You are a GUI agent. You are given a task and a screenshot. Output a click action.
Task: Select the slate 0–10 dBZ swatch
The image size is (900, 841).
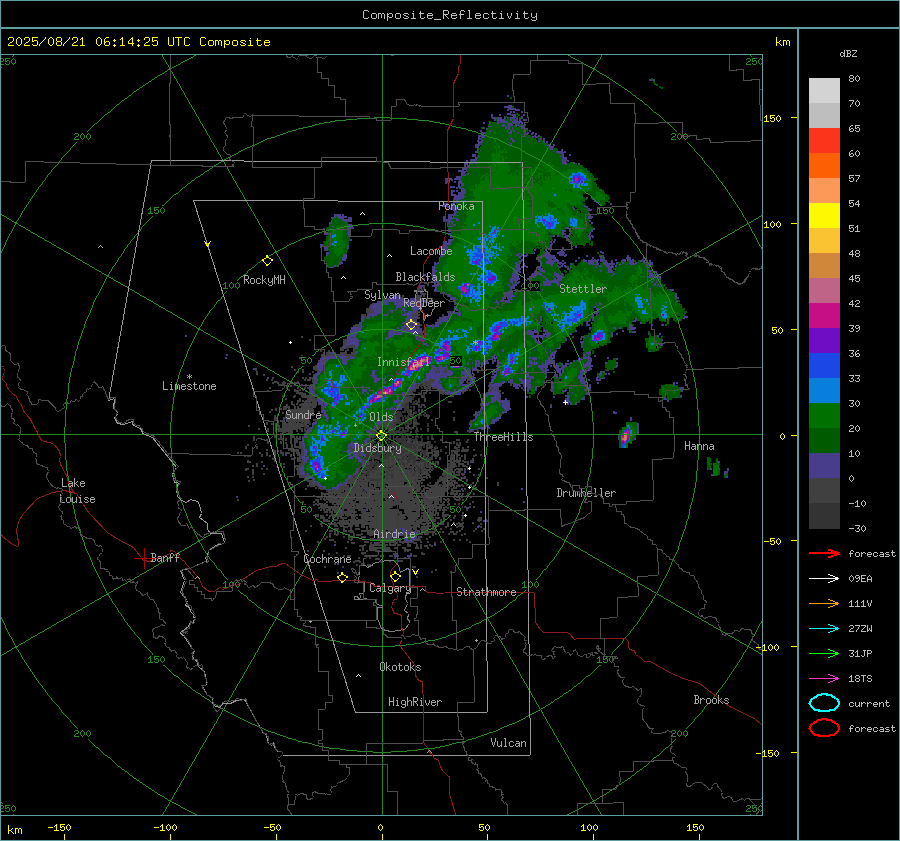click(824, 466)
